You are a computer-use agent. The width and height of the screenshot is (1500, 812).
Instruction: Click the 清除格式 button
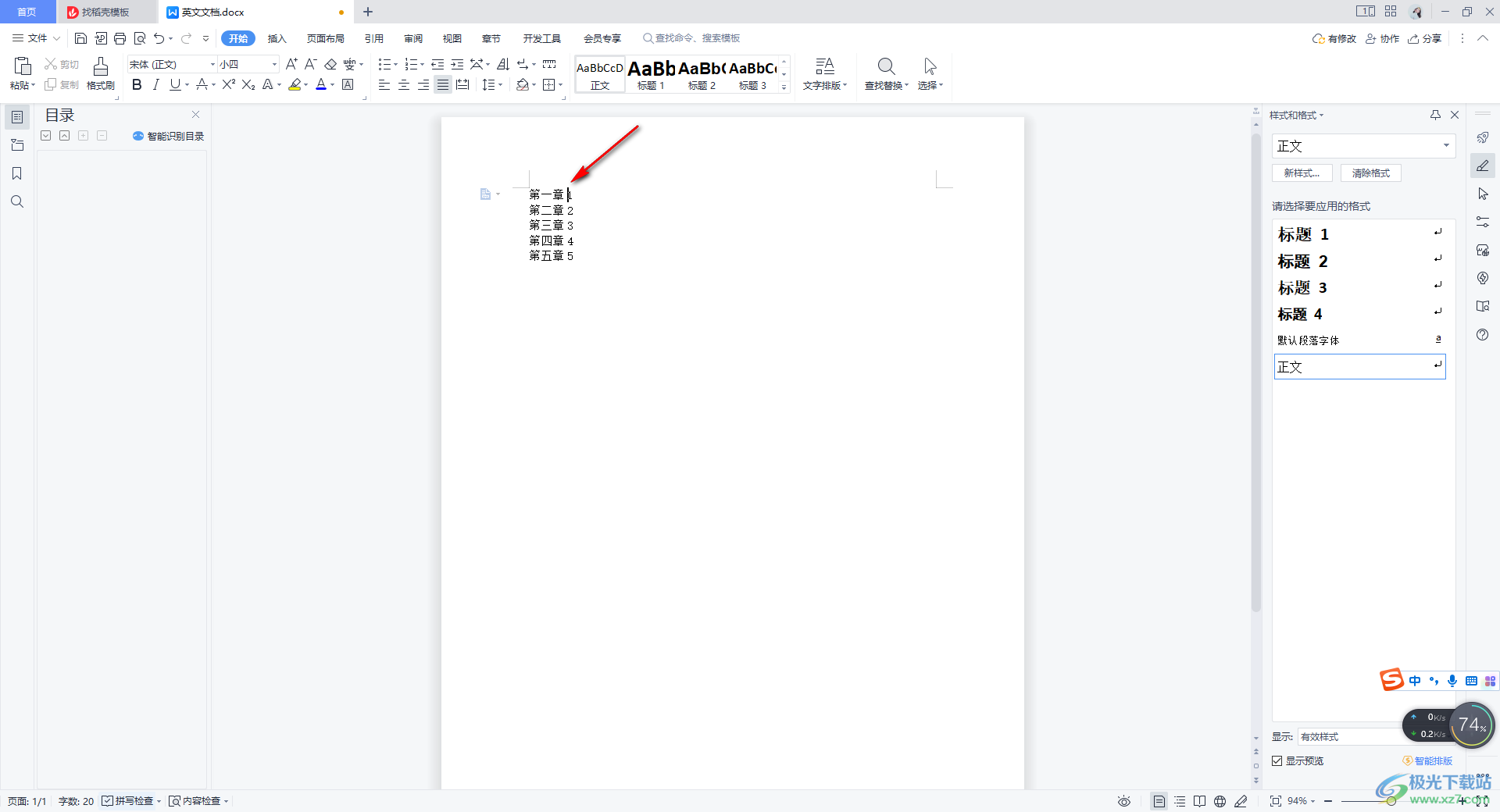coord(1371,173)
